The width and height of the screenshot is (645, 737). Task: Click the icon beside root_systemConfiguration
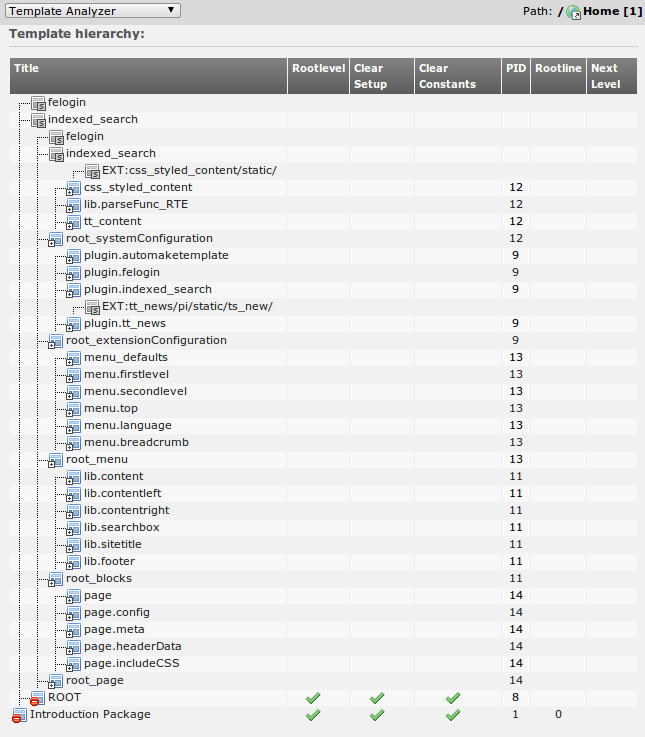tap(56, 239)
